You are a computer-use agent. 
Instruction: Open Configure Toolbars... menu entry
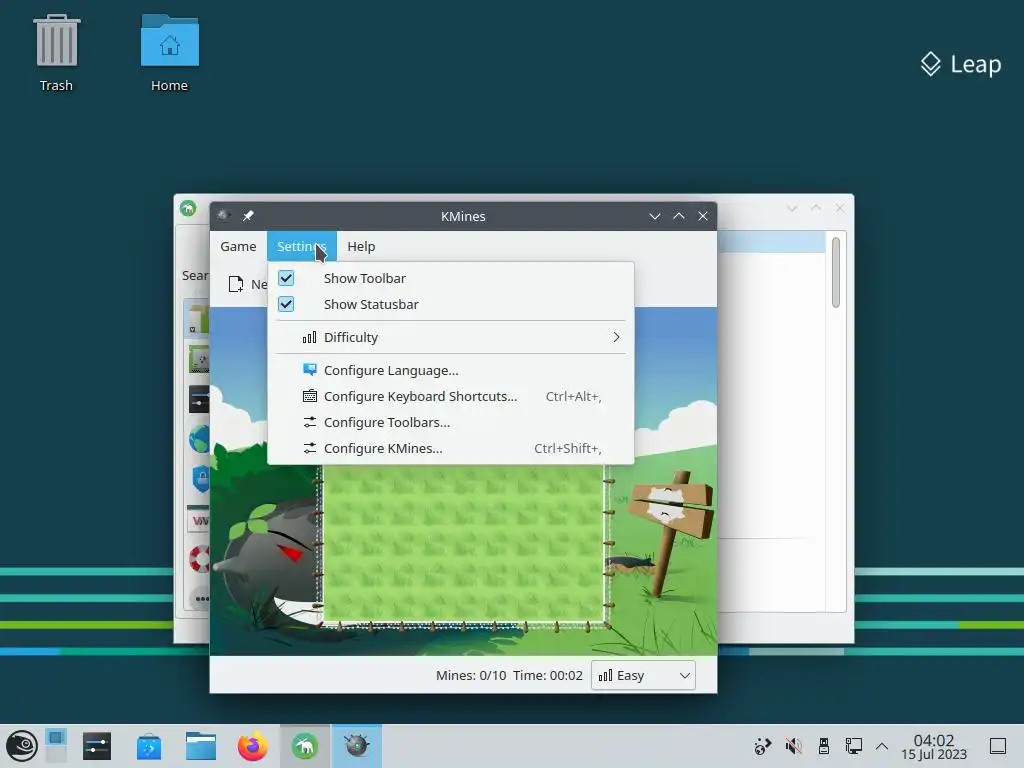point(451,423)
